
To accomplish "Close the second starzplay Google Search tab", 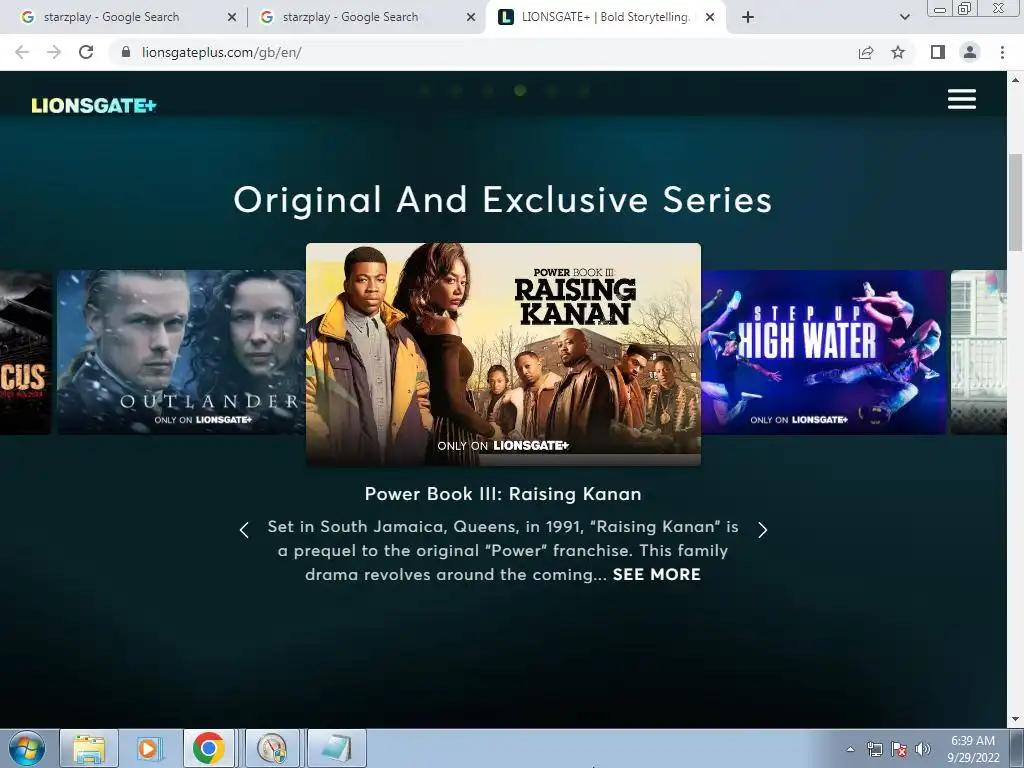I will (471, 17).
